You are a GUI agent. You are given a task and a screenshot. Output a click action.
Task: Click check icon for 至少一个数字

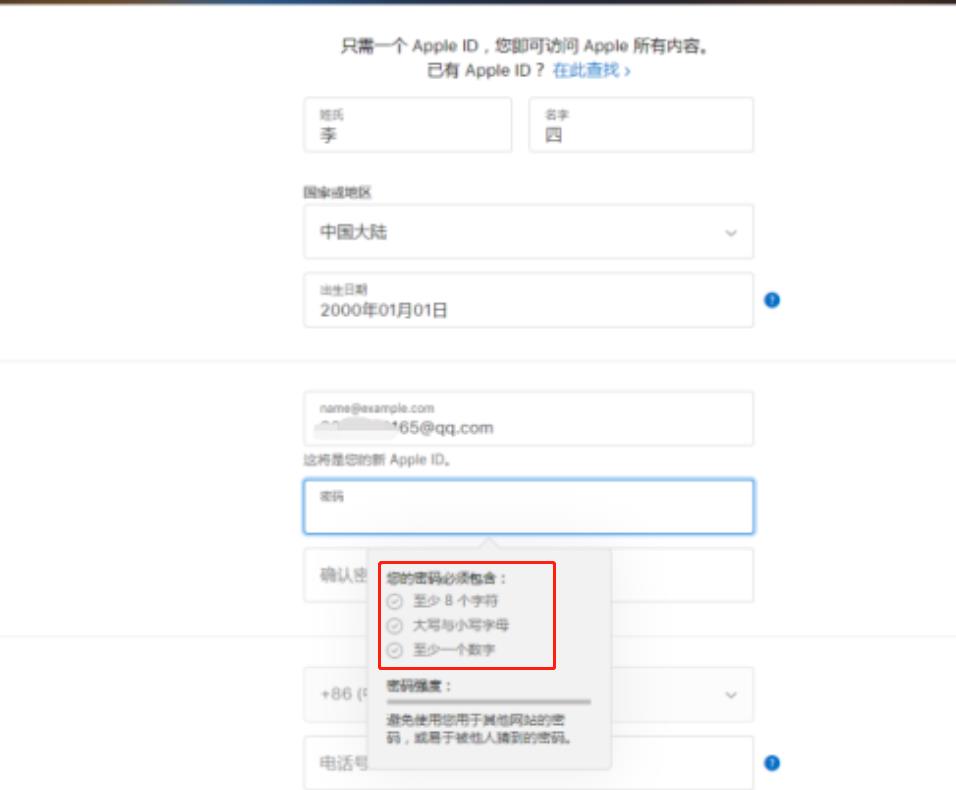(395, 651)
